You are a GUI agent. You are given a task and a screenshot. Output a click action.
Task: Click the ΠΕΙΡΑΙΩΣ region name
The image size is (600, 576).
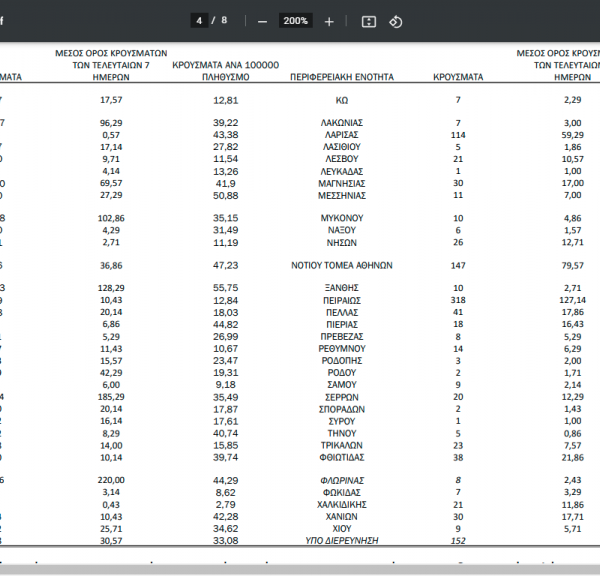pos(342,300)
